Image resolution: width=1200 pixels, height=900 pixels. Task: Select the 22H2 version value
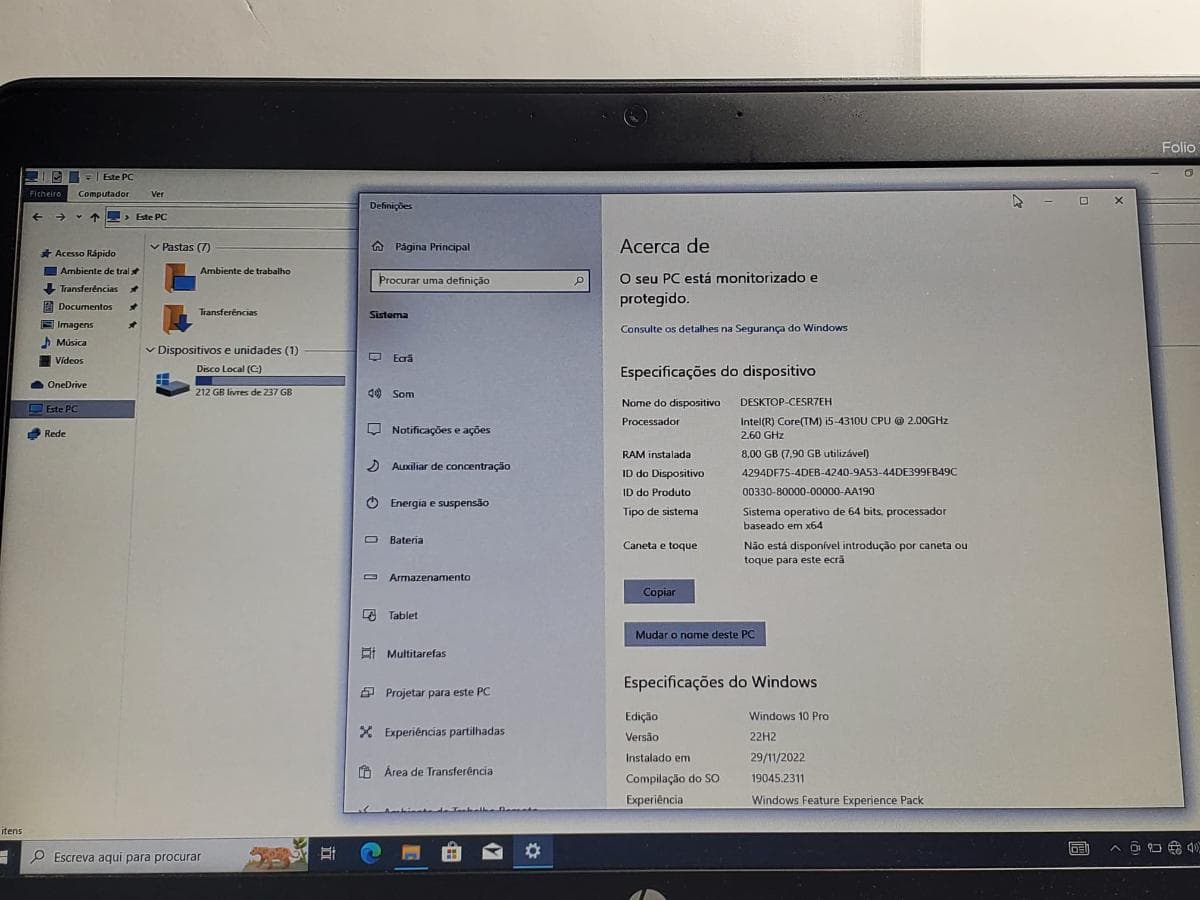pos(762,737)
